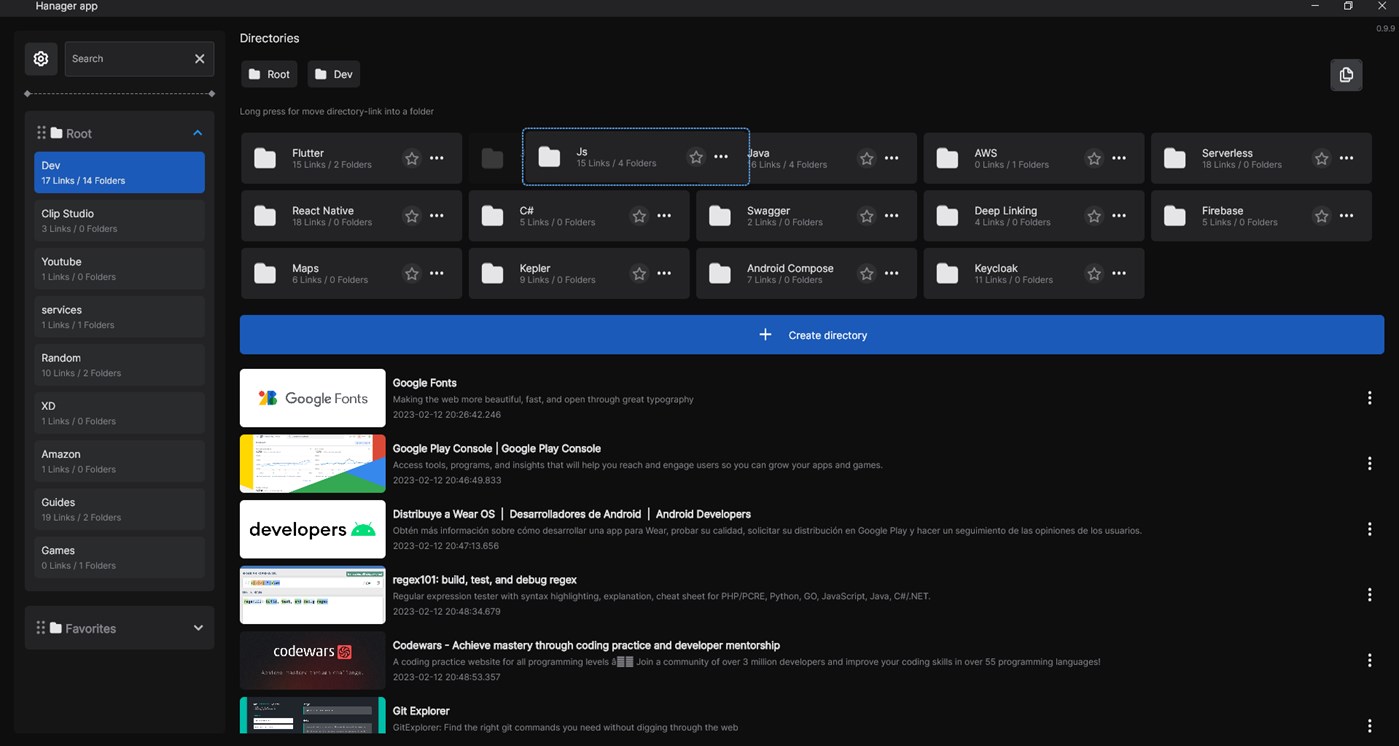Select Guides in the sidebar

pyautogui.click(x=119, y=509)
